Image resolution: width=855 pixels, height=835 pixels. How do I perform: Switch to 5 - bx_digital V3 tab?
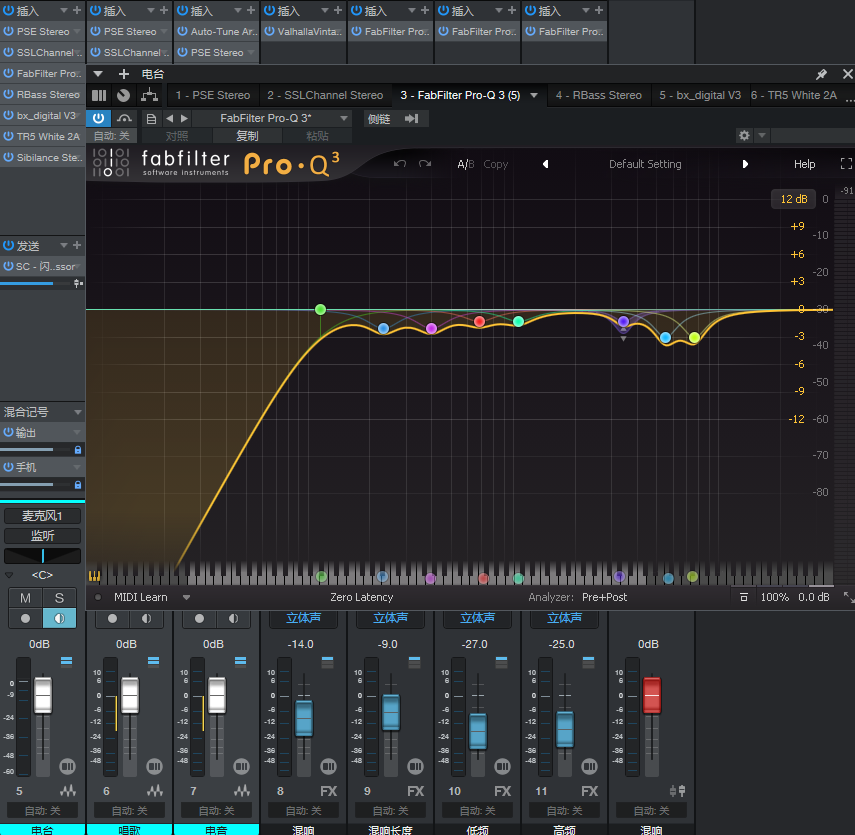tap(700, 95)
